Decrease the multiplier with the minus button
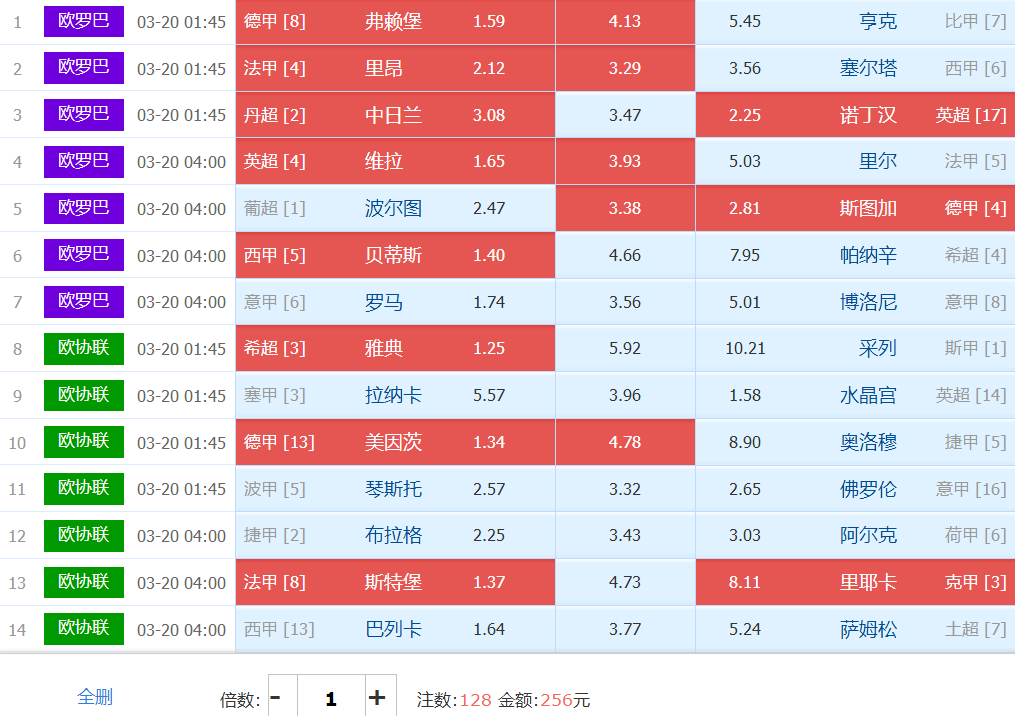1015x716 pixels. click(277, 698)
